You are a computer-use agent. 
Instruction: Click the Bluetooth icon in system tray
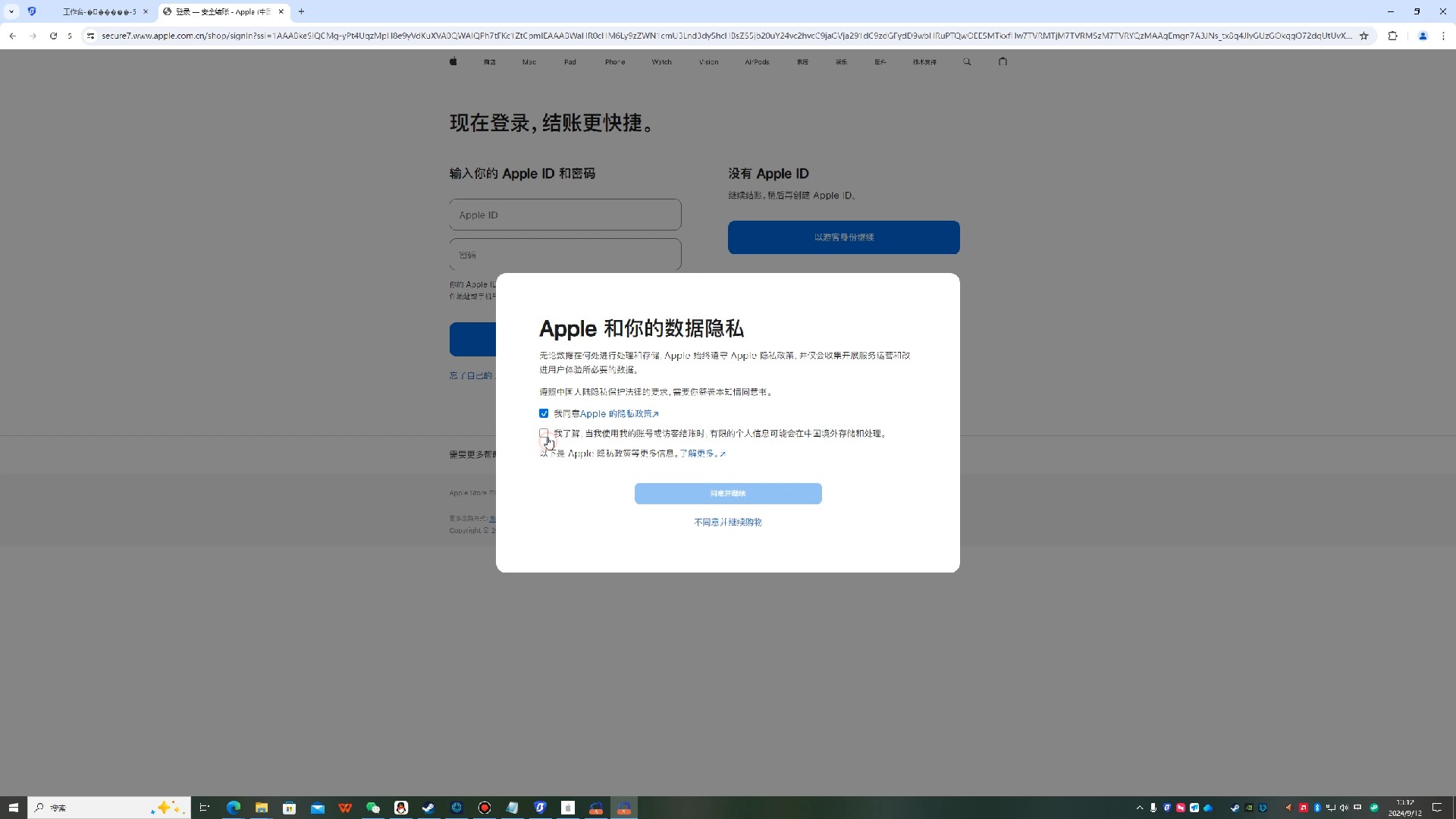(x=1317, y=808)
